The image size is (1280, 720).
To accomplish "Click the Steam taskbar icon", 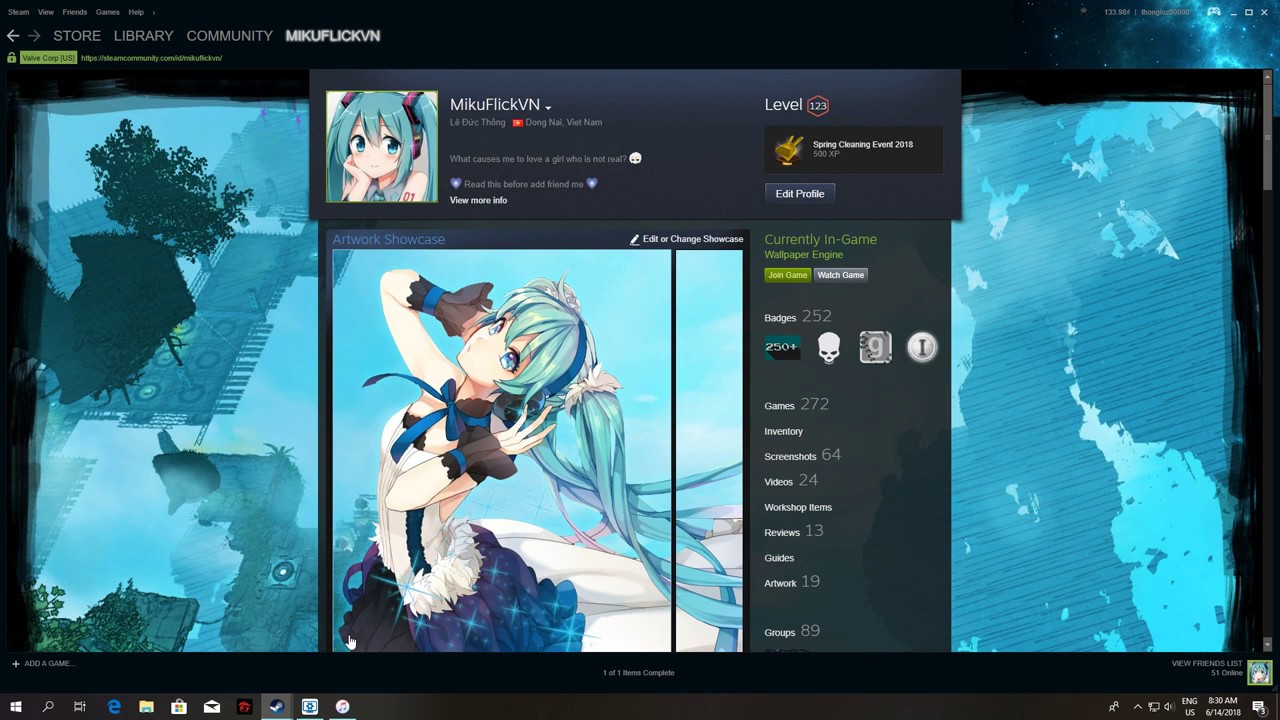I will pos(277,707).
